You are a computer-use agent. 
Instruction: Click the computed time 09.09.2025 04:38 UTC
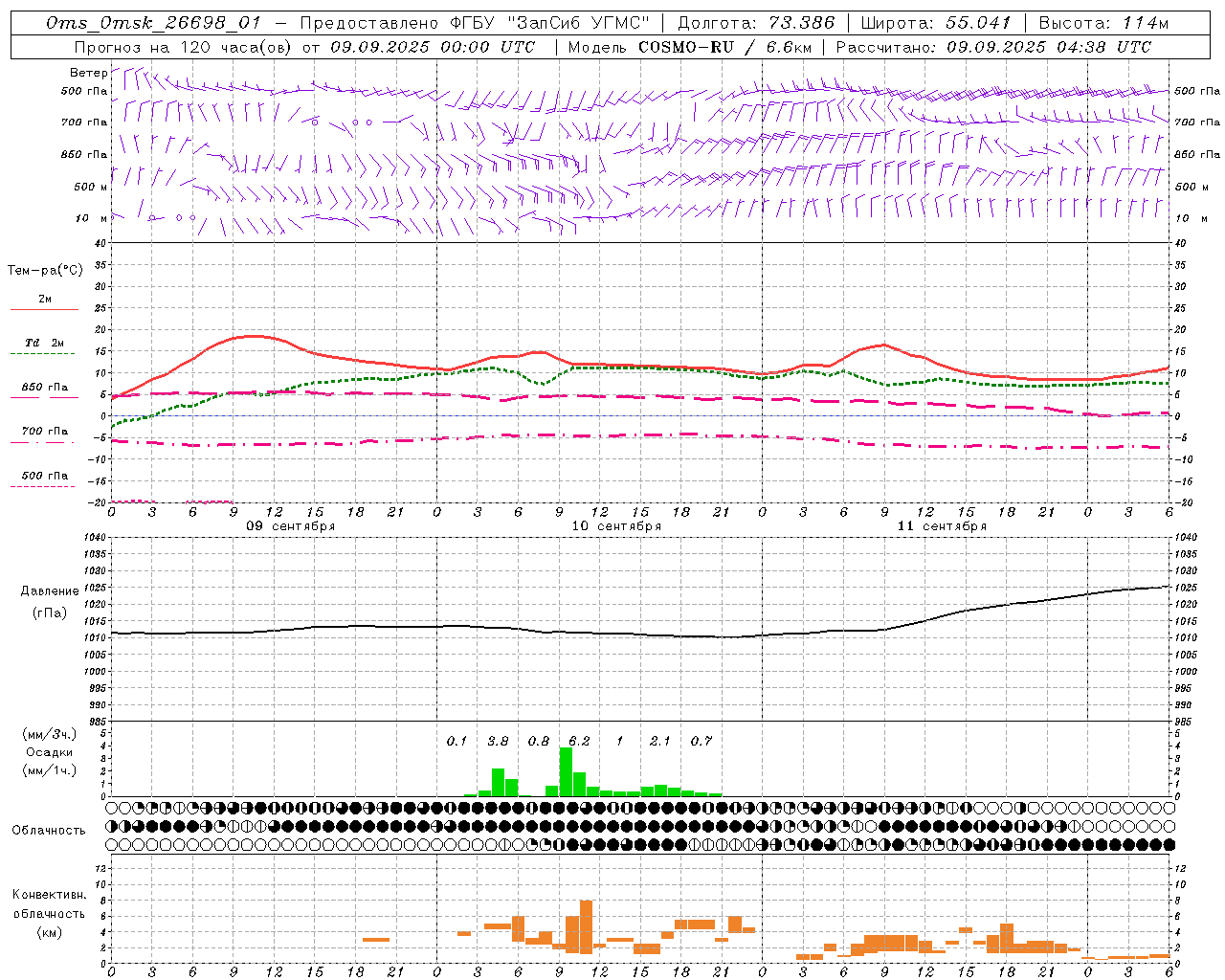point(1049,47)
